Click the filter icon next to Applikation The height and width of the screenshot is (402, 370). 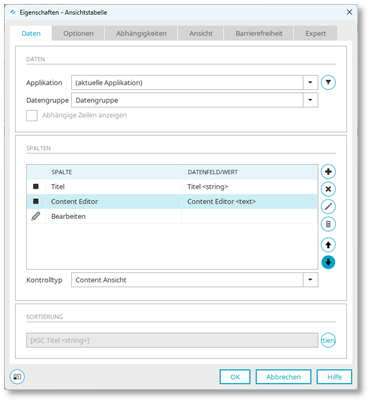(328, 82)
